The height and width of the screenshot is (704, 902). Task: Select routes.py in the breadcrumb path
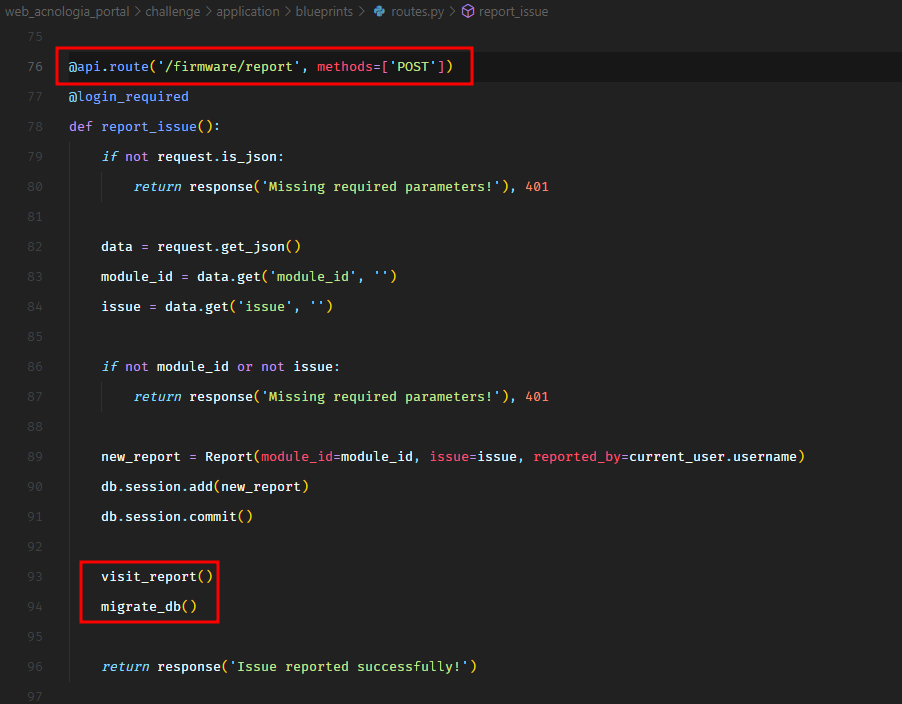click(x=416, y=12)
